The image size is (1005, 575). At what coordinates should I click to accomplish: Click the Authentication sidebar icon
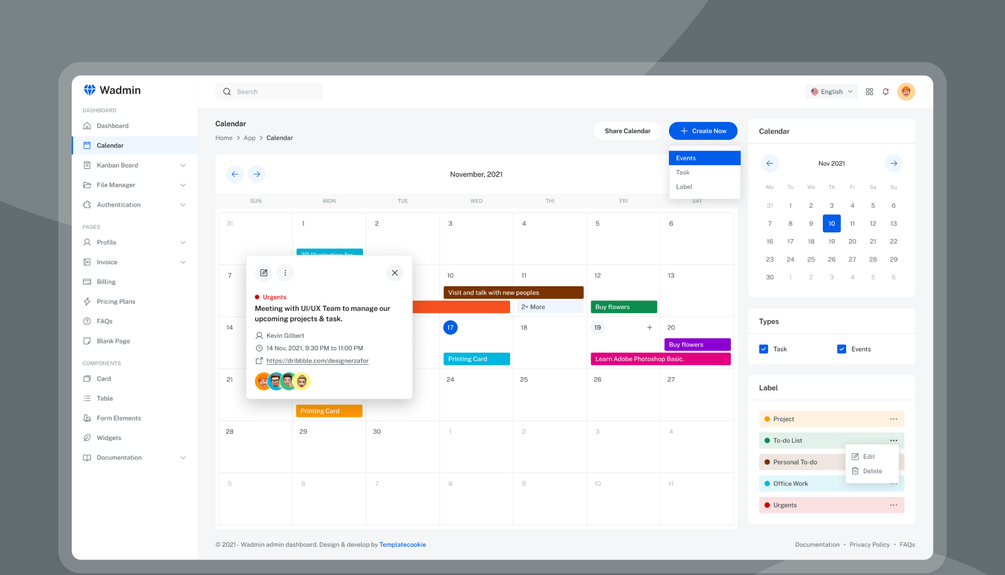tap(87, 204)
